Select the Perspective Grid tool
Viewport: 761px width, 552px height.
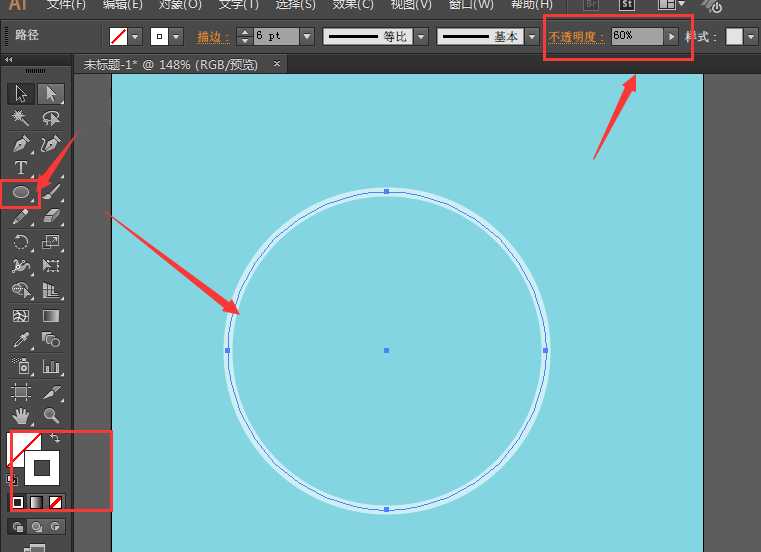pyautogui.click(x=50, y=290)
